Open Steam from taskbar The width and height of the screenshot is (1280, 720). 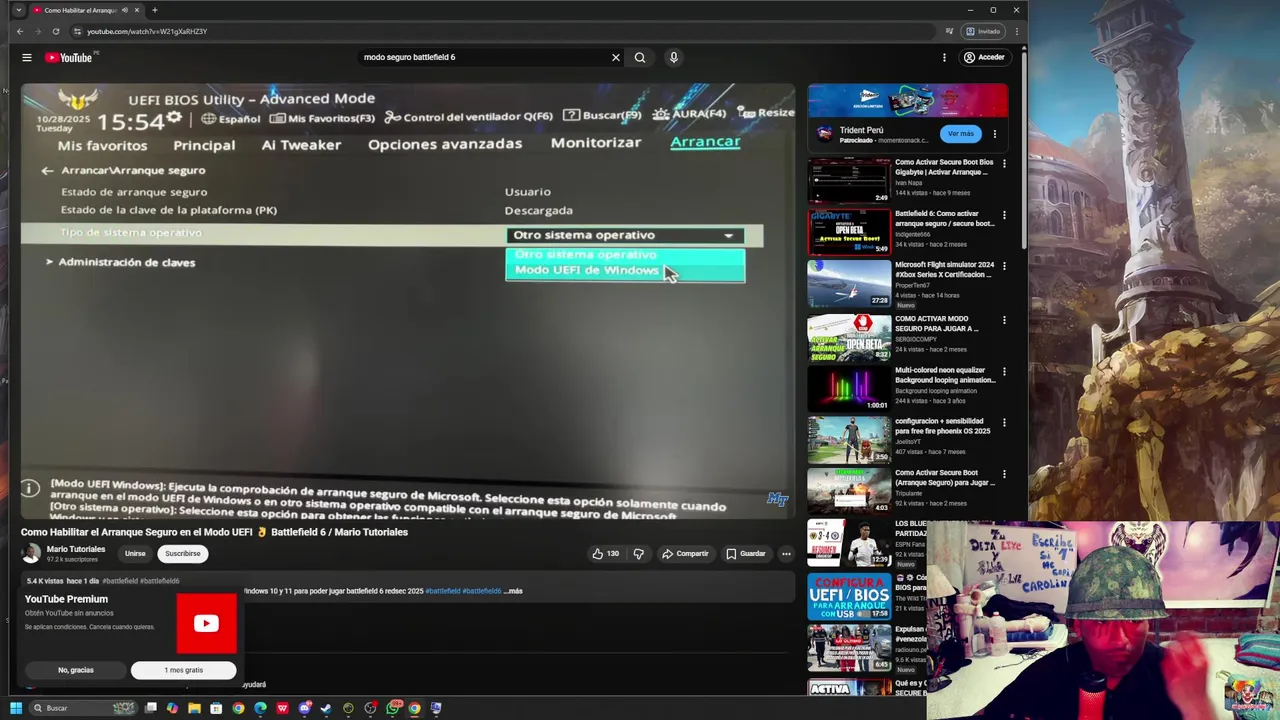(326, 708)
